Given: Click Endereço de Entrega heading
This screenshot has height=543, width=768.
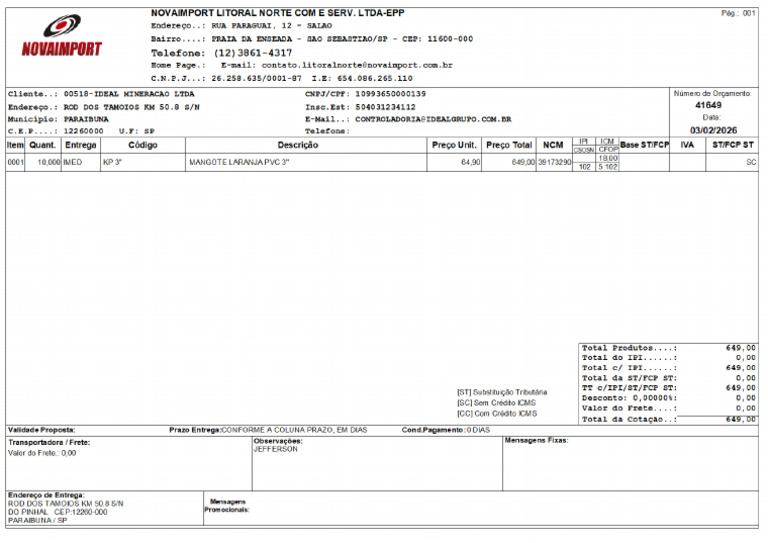Looking at the screenshot, I should (46, 495).
